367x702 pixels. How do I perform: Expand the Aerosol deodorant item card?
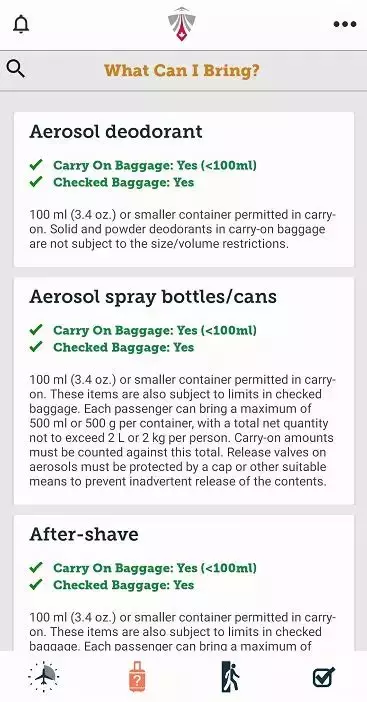(x=184, y=189)
